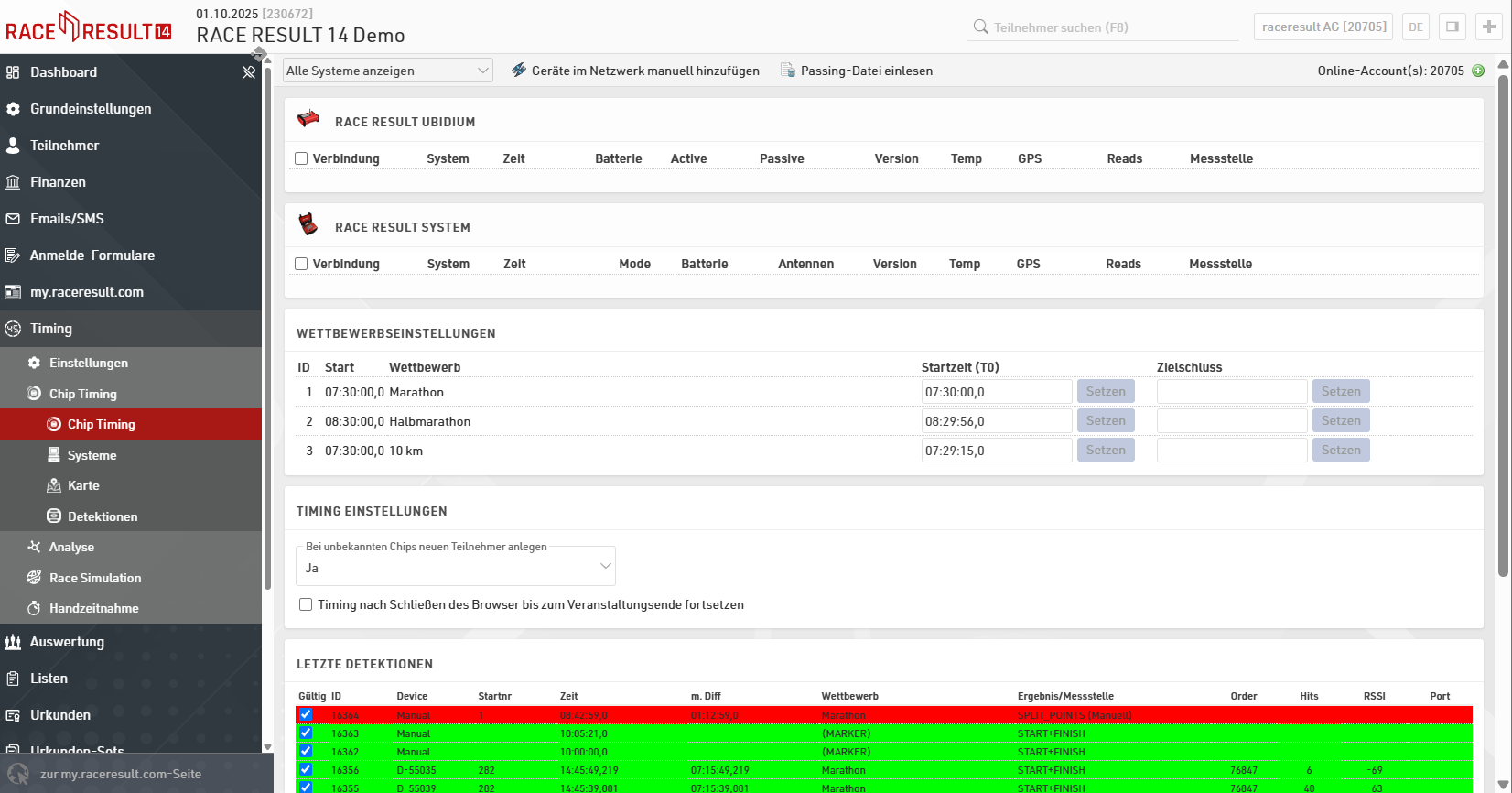Open Karte map page in sidebar
1512x793 pixels.
[x=83, y=485]
